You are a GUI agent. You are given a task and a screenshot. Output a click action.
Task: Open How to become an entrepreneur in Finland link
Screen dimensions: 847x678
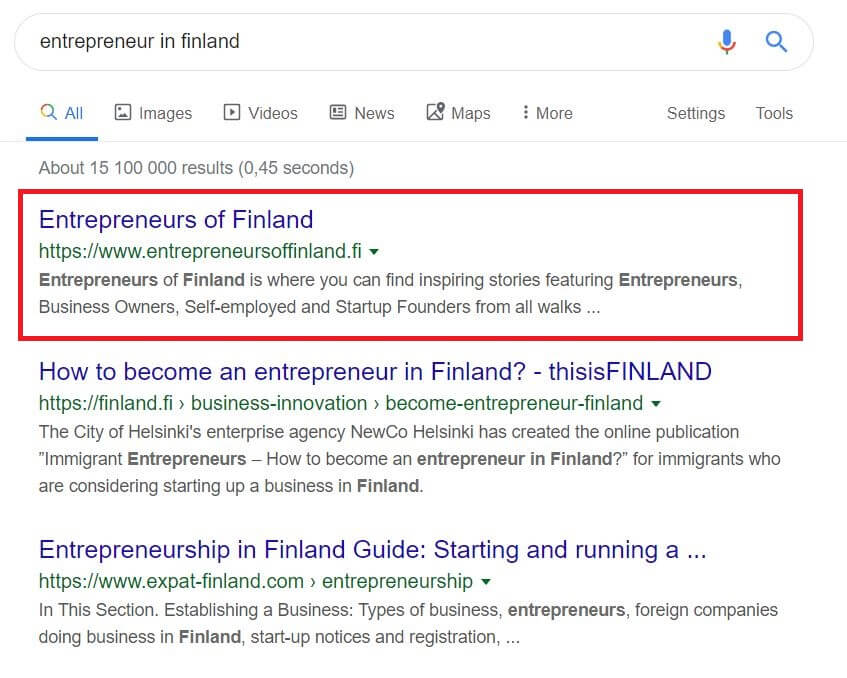[x=375, y=372]
